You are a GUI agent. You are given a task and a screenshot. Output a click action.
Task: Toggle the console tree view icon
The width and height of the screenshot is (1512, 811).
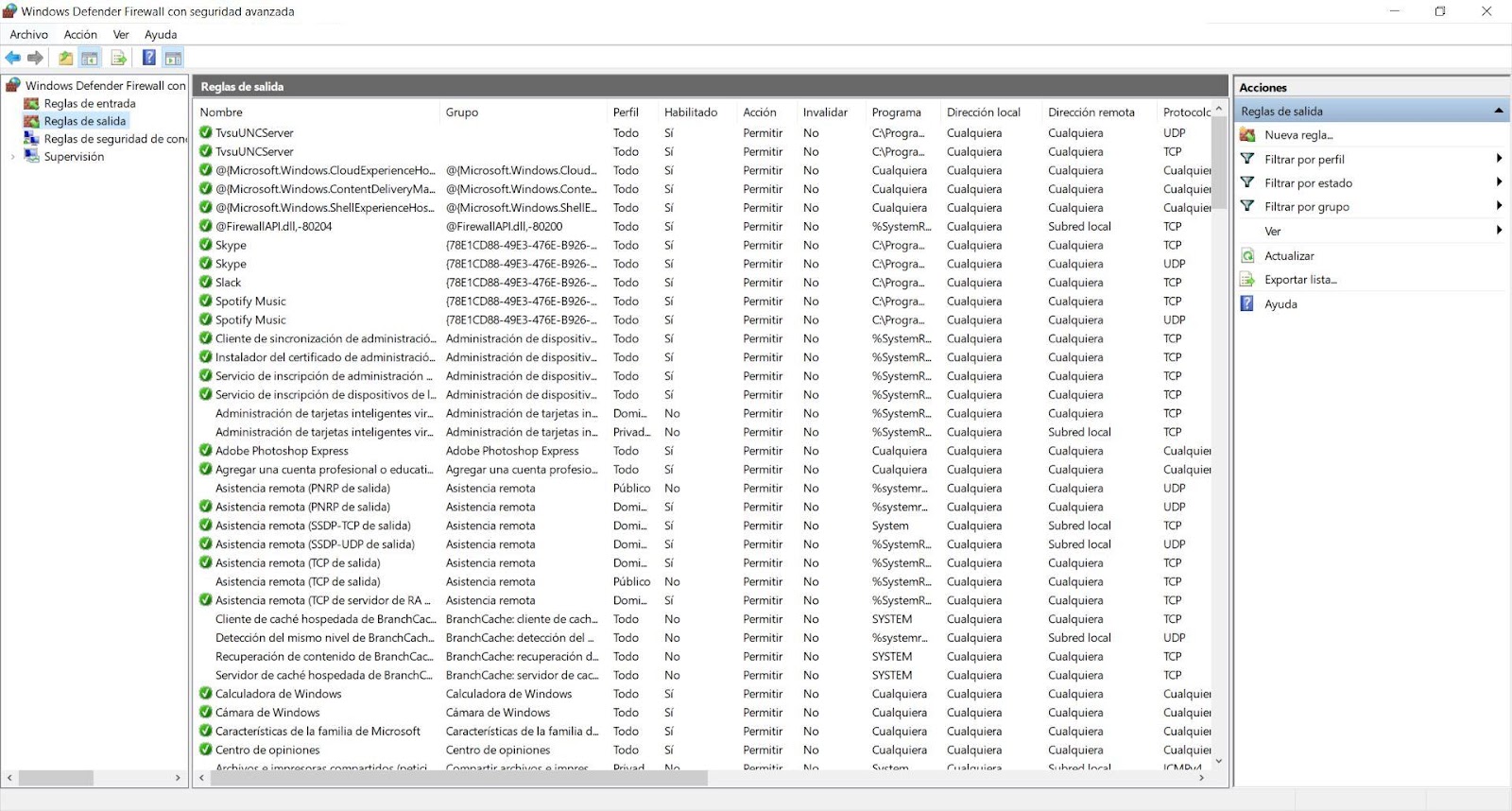click(90, 59)
